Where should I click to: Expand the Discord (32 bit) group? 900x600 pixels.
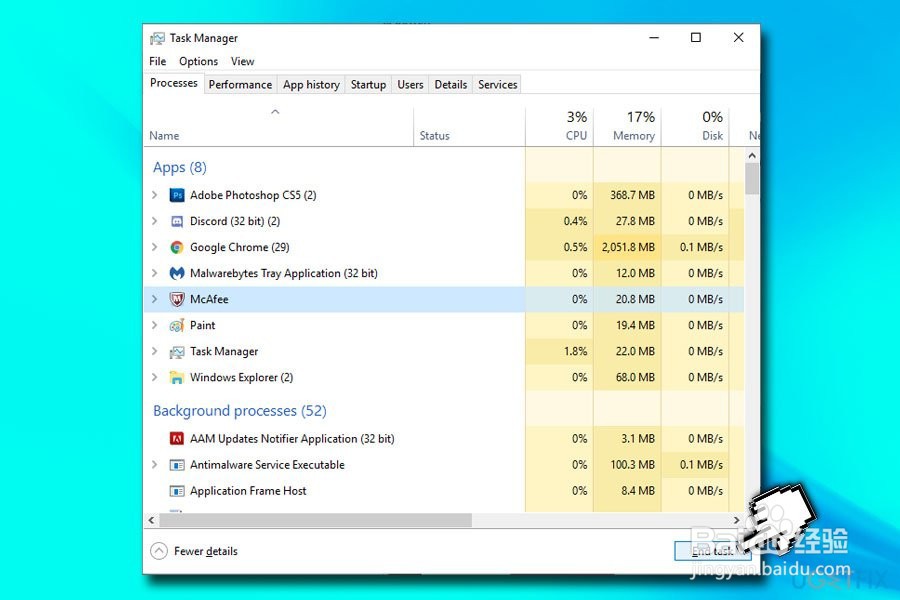pos(154,221)
